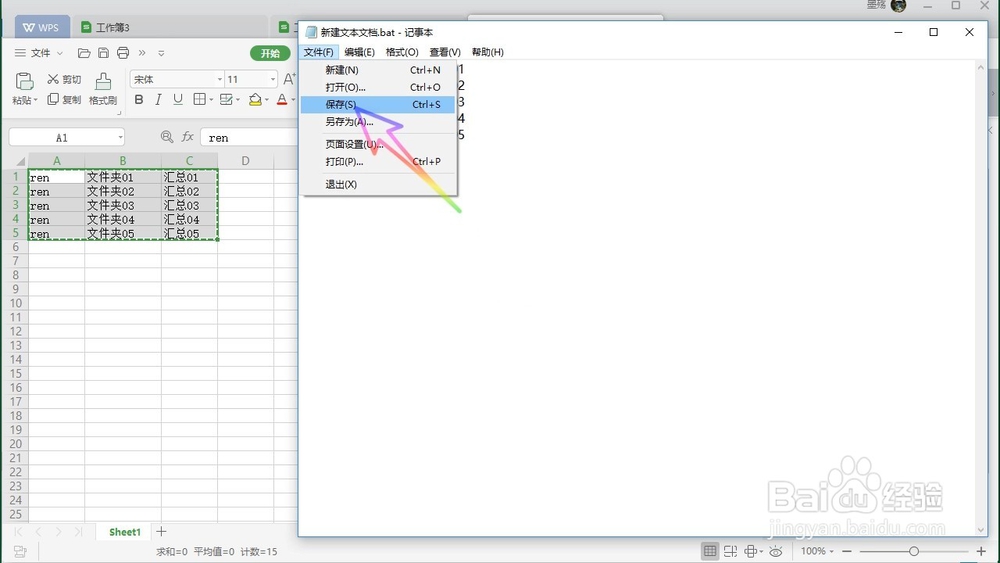Select column D header in spreadsheet
The width and height of the screenshot is (1000, 563).
[246, 161]
